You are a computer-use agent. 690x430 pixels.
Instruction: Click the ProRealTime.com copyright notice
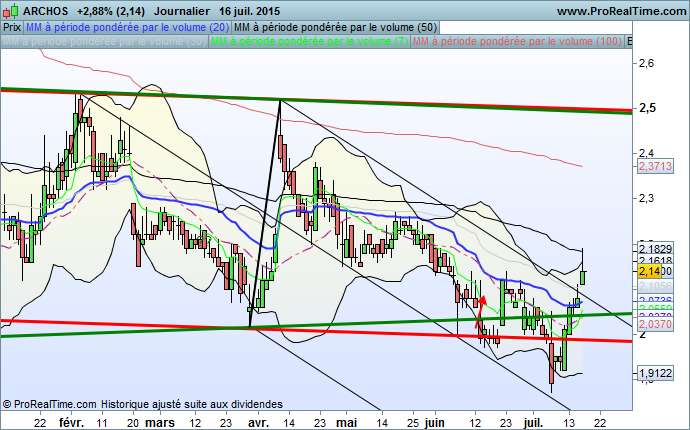click(x=50, y=404)
